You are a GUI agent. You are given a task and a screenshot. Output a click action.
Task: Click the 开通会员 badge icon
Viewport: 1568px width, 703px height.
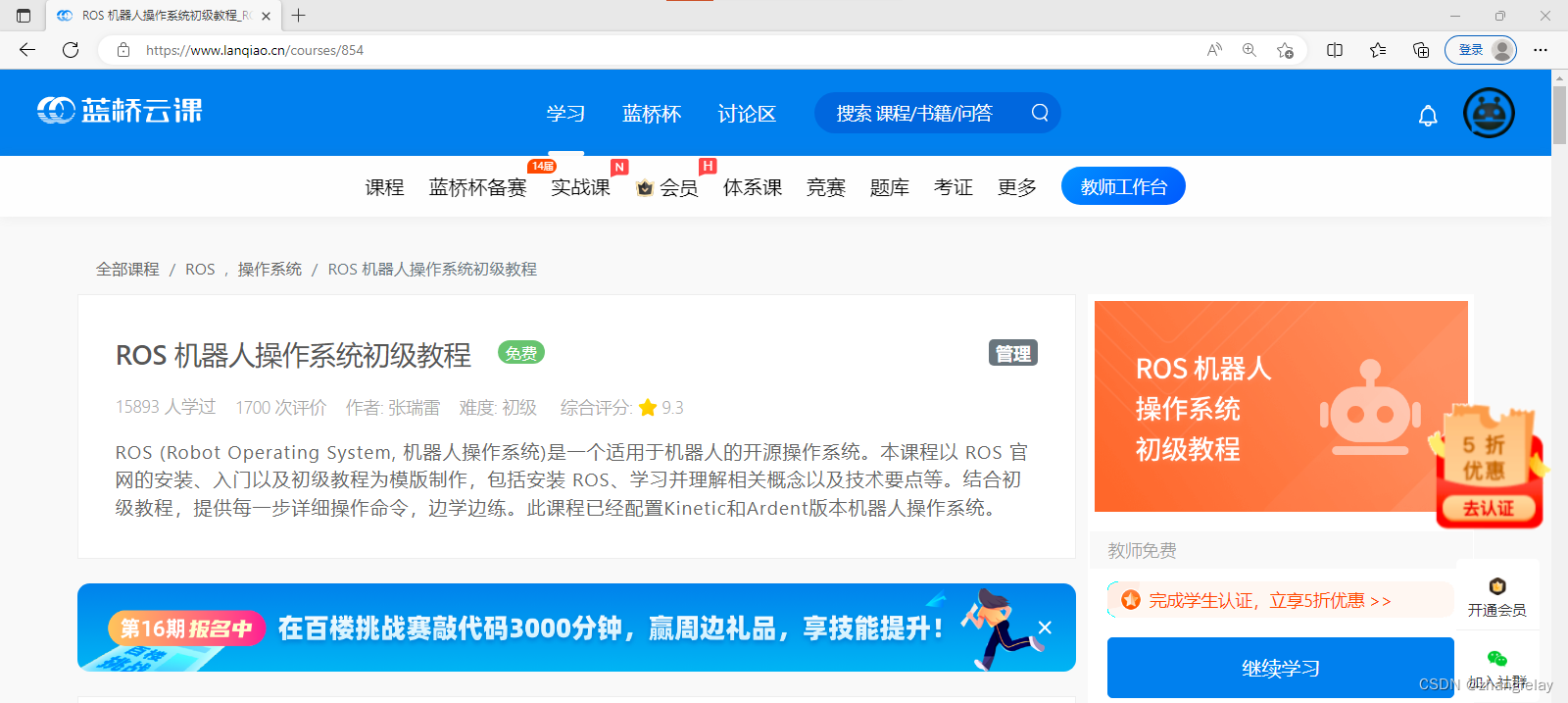coord(1497,586)
